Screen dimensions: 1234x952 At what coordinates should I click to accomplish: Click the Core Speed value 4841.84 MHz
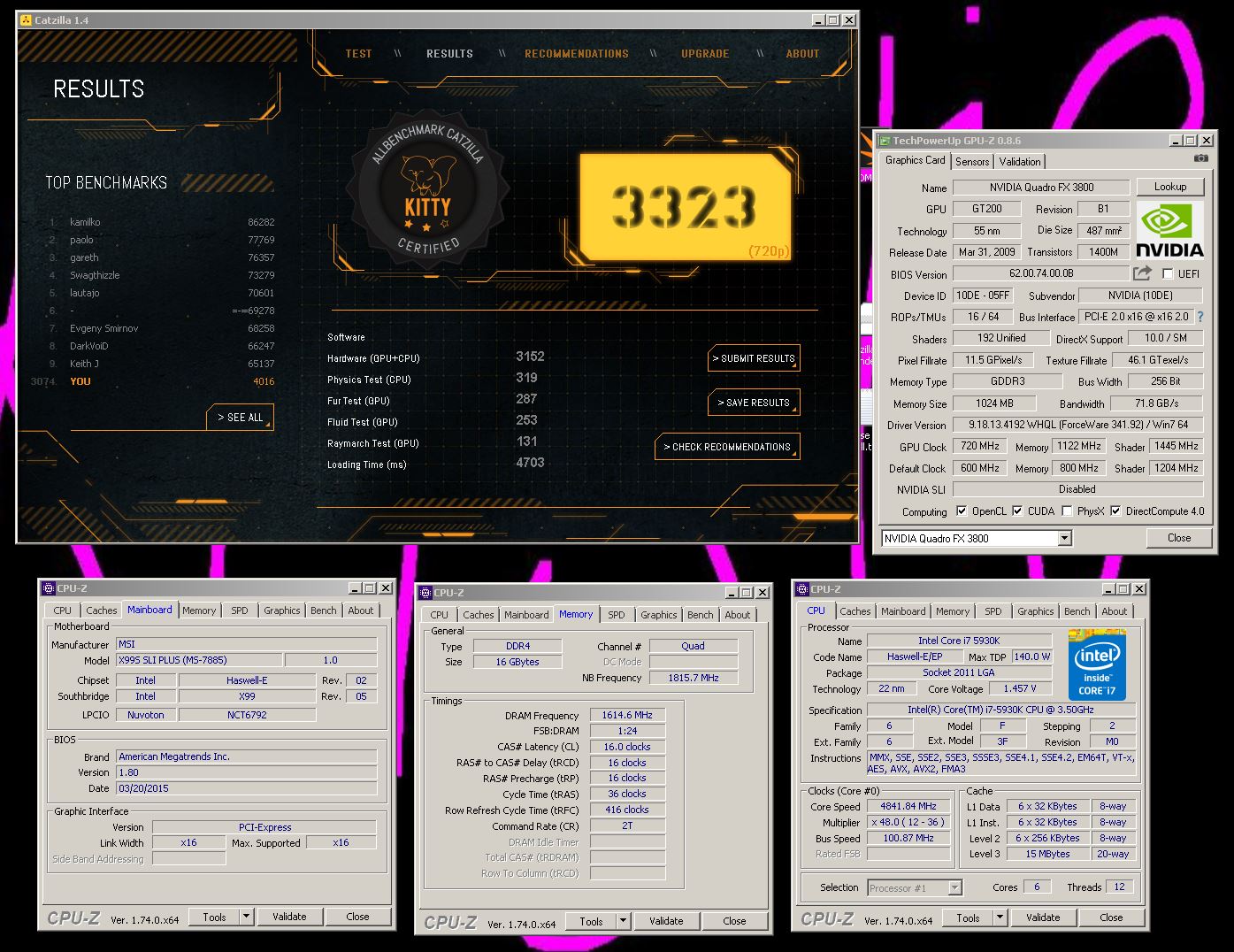[x=908, y=807]
